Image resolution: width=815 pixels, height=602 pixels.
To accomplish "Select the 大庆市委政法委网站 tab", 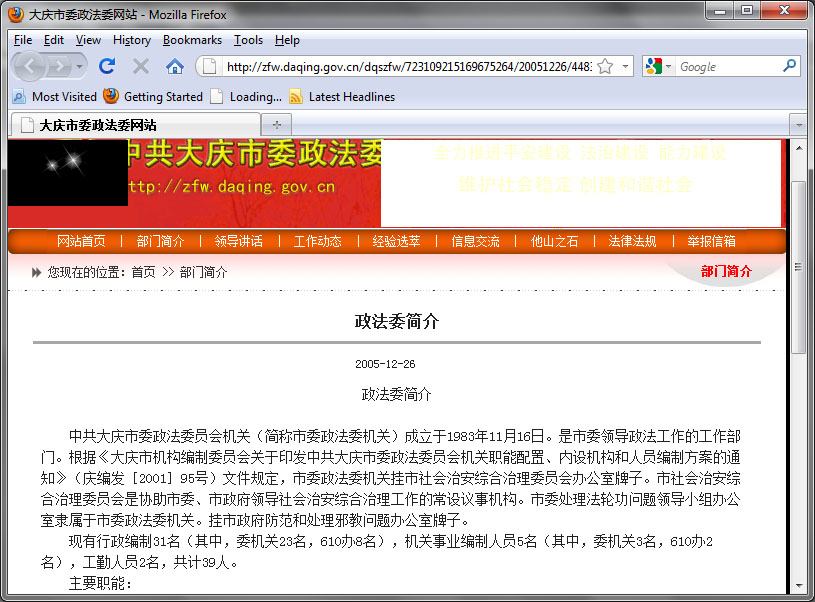I will click(135, 125).
